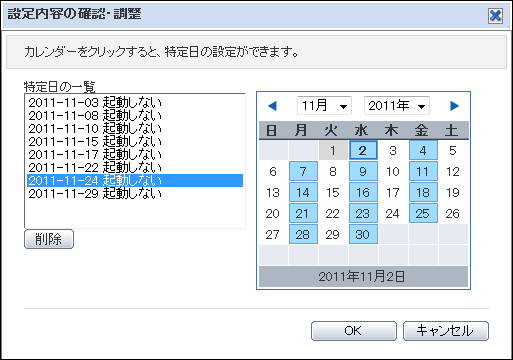Pick day 26 in the calendar
513x360 pixels.
pyautogui.click(x=453, y=213)
